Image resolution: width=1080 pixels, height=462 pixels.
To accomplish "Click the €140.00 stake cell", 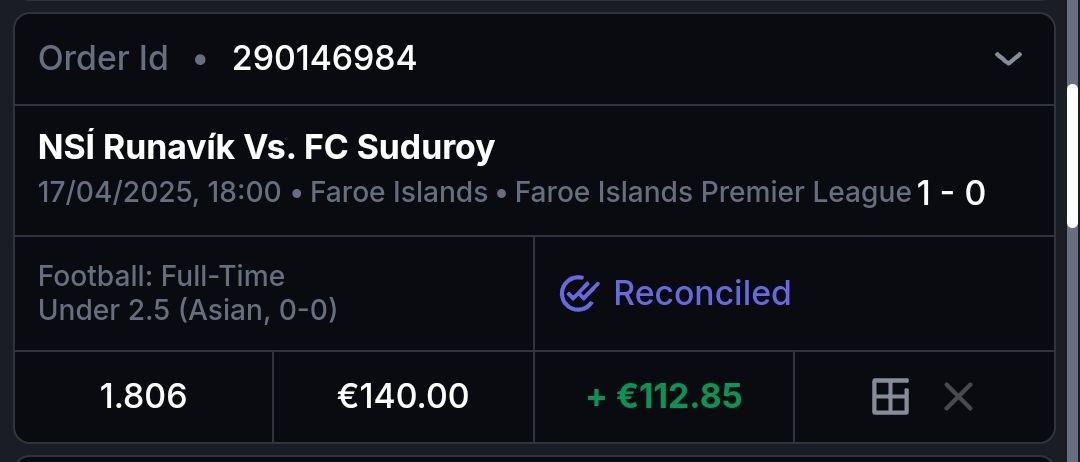I will [403, 396].
